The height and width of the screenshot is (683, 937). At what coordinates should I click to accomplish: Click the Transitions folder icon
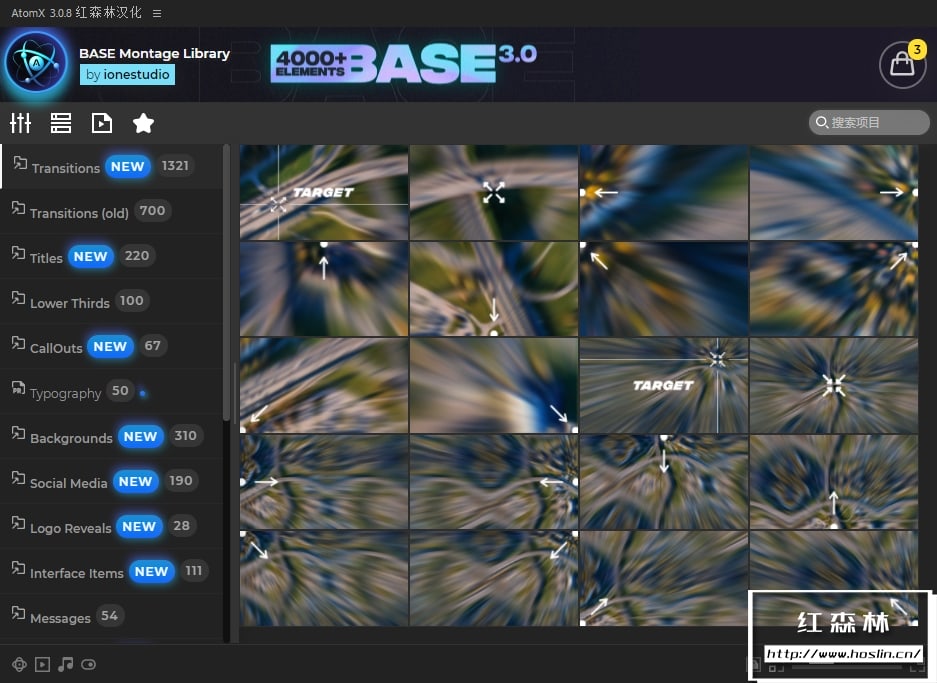tap(20, 163)
